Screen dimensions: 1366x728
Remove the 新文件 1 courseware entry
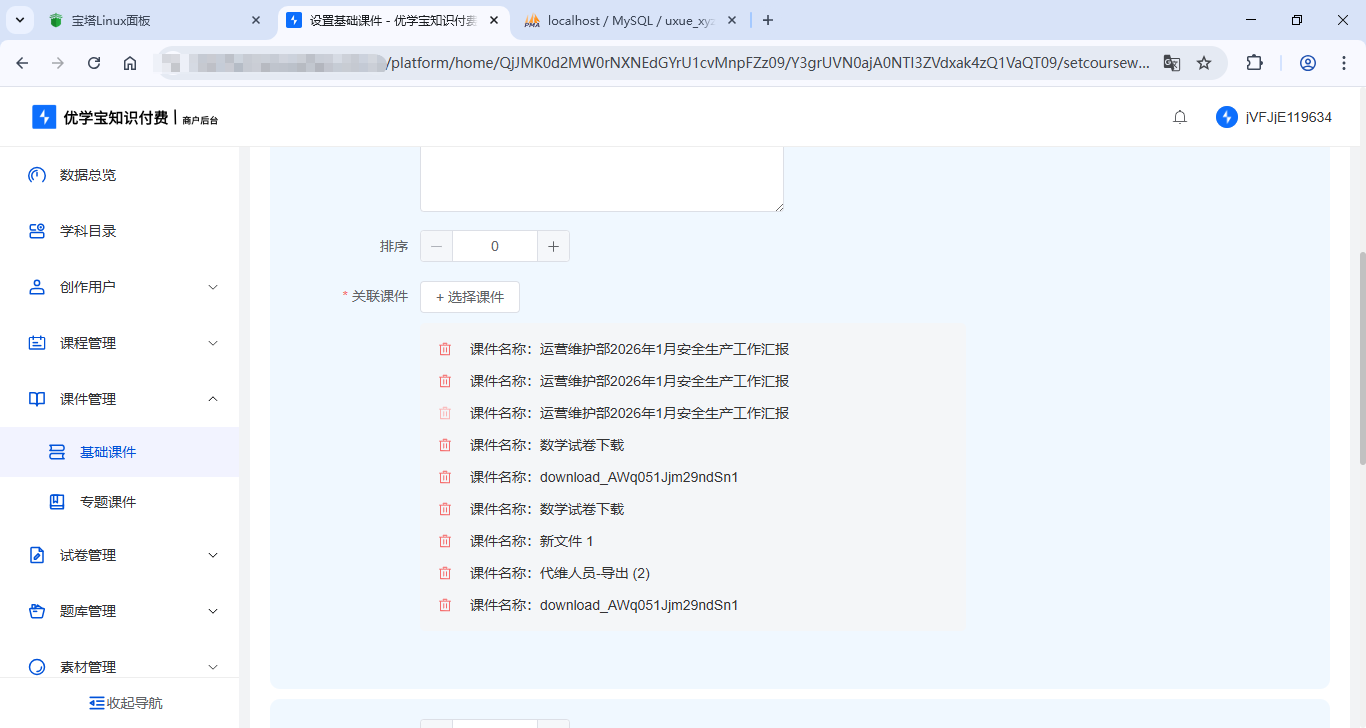(x=445, y=541)
